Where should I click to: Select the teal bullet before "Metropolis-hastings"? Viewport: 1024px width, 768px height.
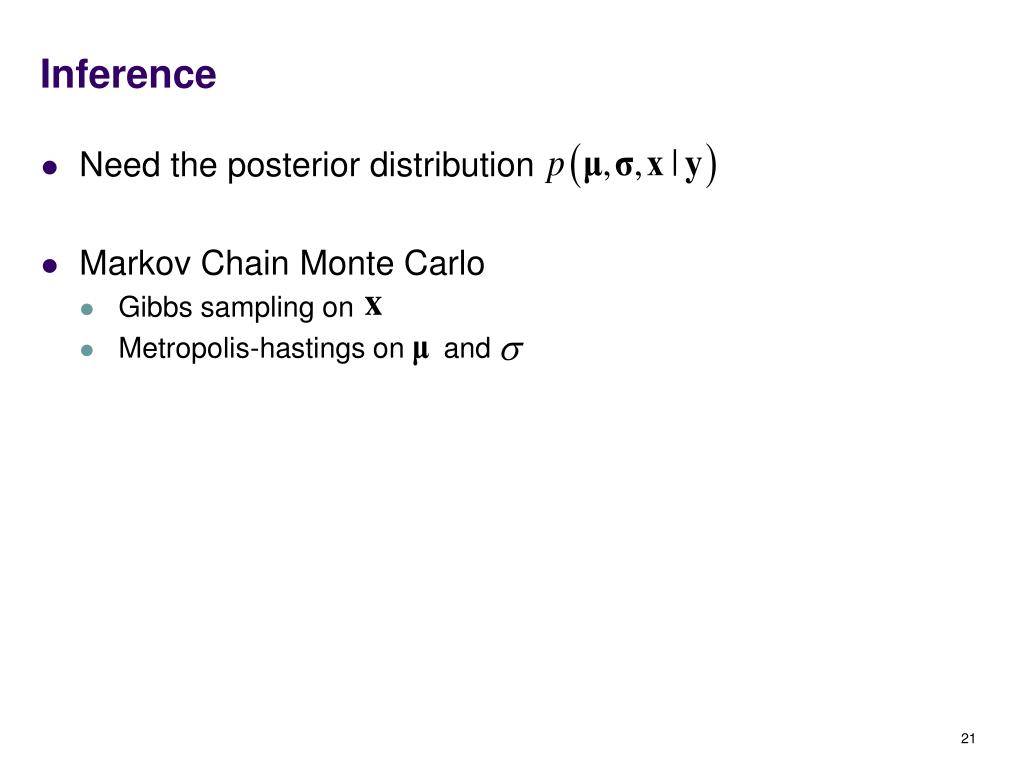[87, 351]
